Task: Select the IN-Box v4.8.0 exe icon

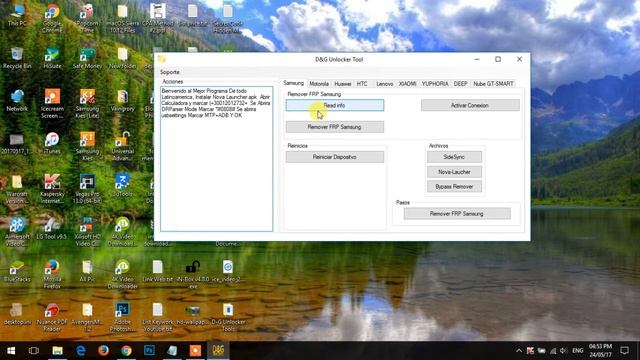Action: (193, 274)
